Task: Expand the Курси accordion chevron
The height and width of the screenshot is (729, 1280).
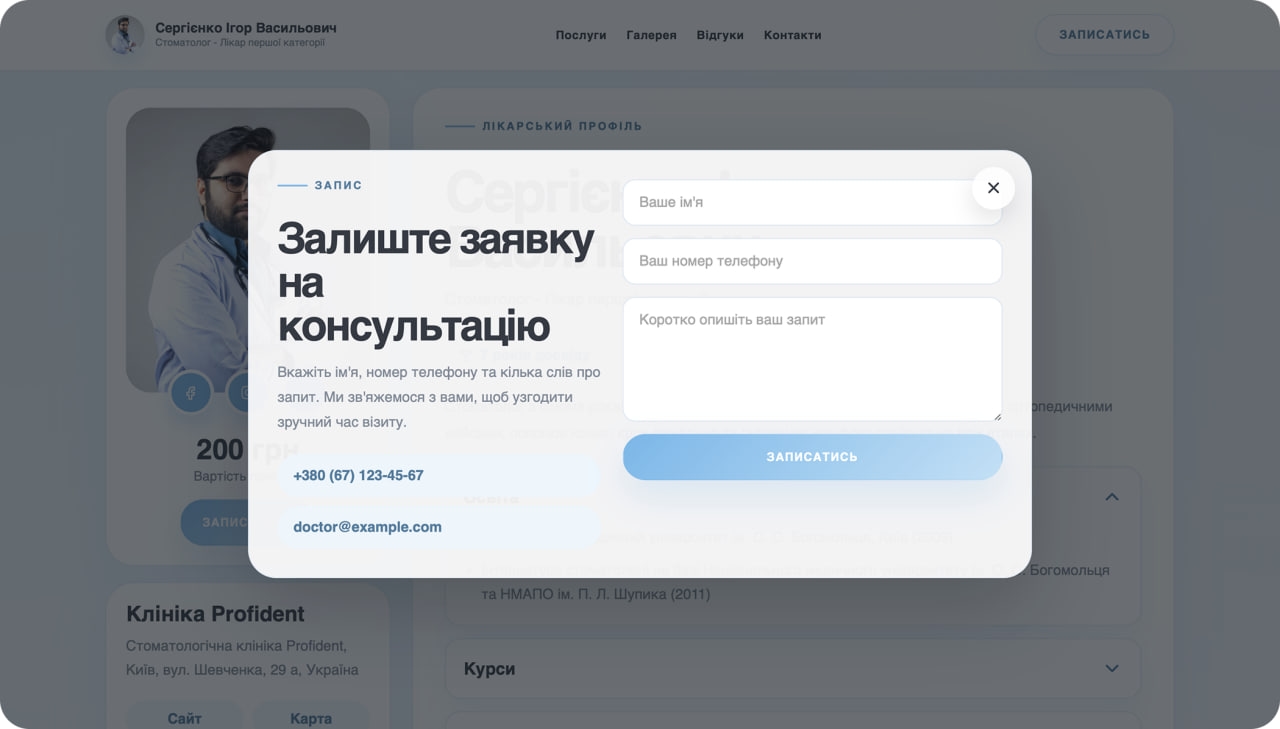Action: tap(1111, 668)
